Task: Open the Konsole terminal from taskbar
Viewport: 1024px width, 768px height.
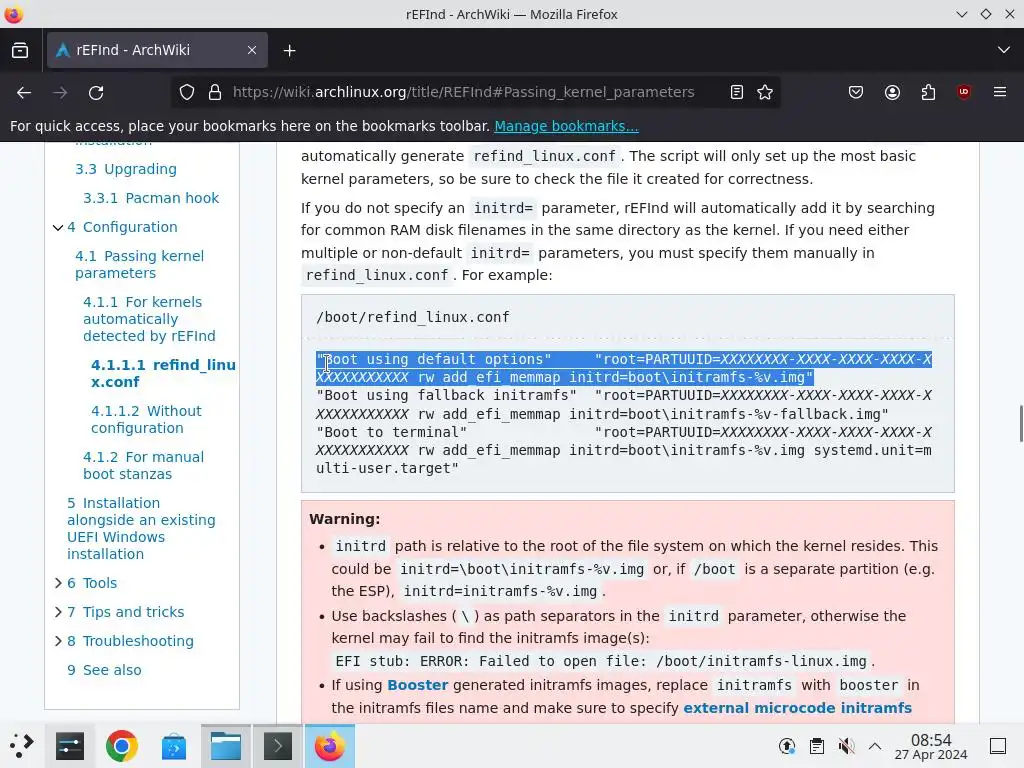Action: (x=278, y=746)
